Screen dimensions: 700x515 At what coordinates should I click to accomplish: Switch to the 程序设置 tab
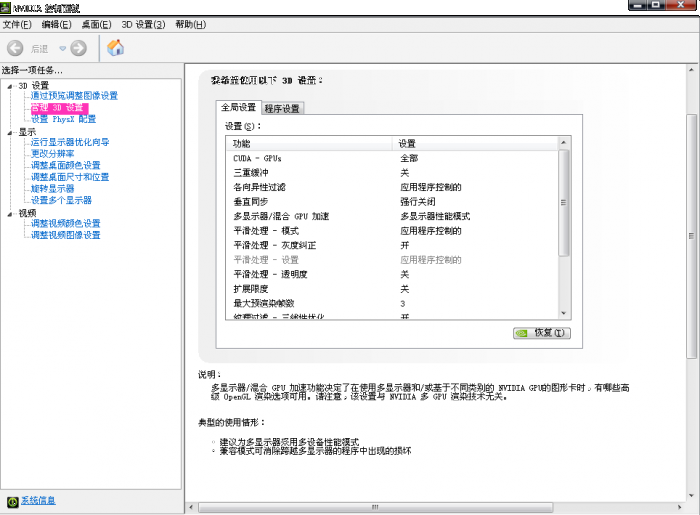[x=282, y=108]
